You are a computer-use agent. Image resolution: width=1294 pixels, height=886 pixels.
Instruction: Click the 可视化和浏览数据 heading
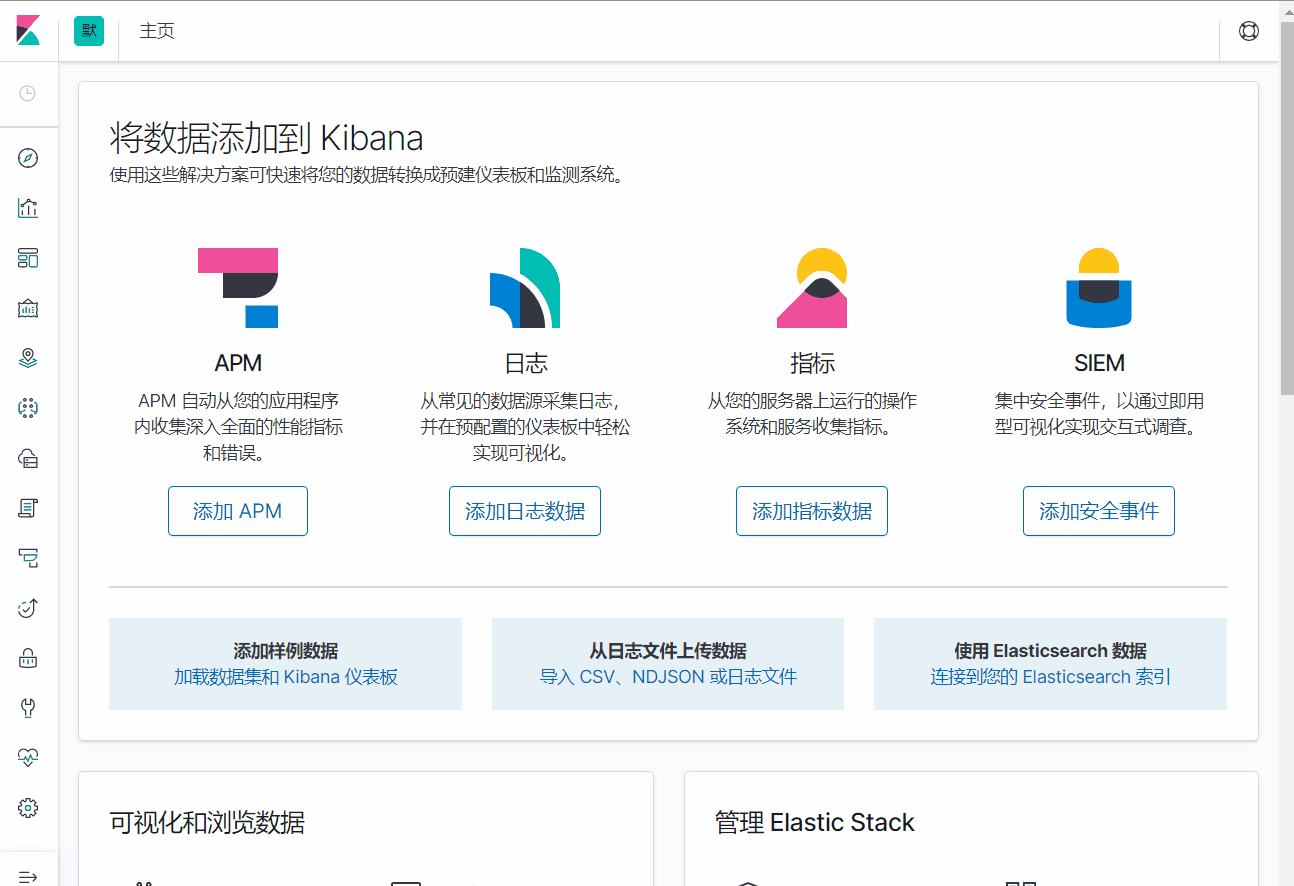[x=207, y=823]
